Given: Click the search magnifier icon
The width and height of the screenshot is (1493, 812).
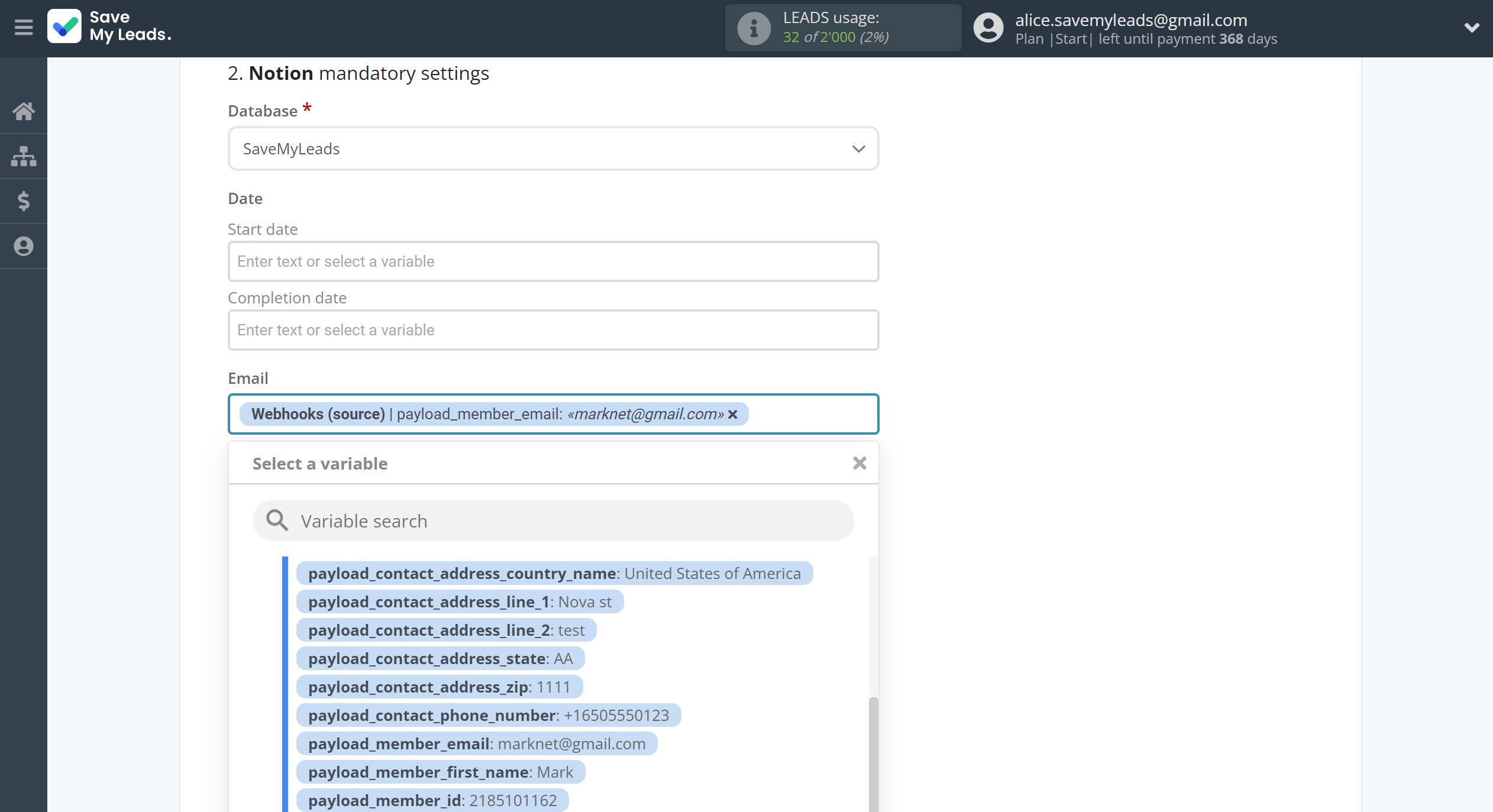Looking at the screenshot, I should click(276, 520).
